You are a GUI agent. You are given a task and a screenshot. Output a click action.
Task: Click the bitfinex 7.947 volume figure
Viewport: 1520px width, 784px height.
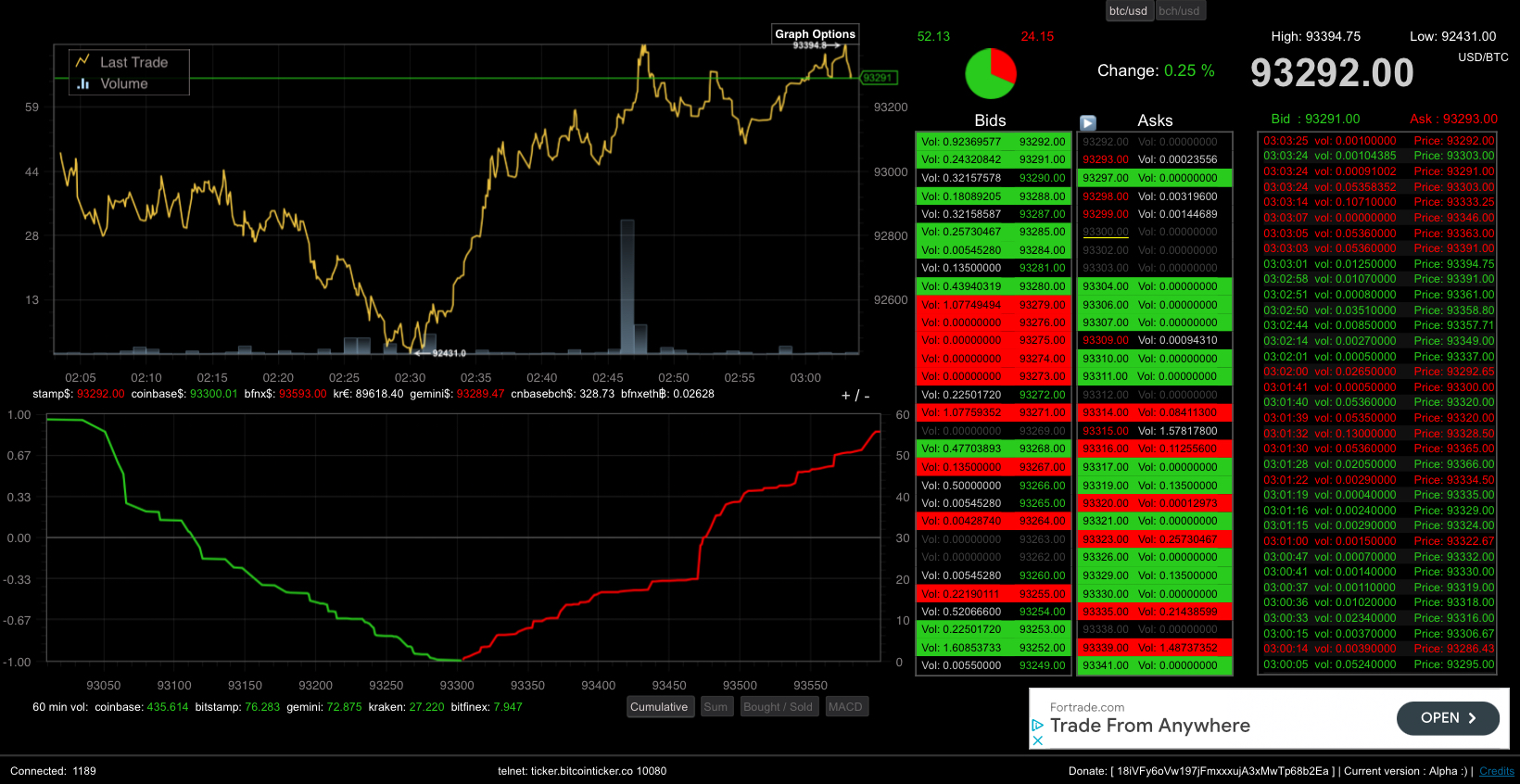point(487,707)
